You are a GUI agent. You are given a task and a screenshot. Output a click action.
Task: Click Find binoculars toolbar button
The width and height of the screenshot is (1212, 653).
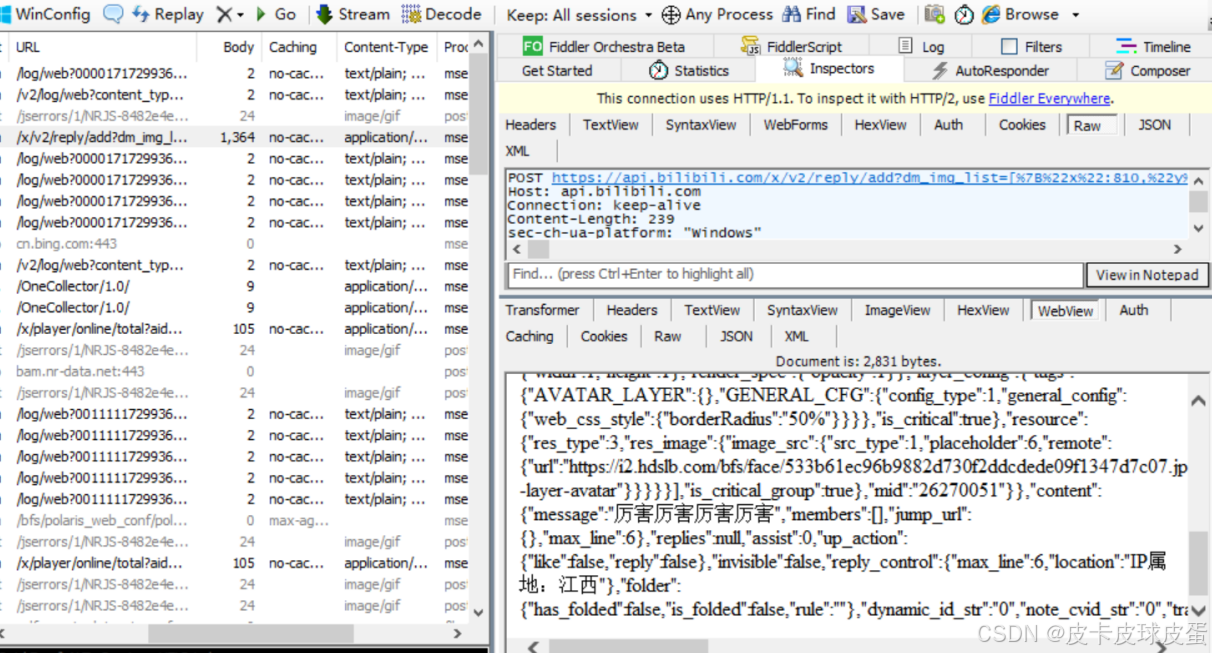point(808,15)
